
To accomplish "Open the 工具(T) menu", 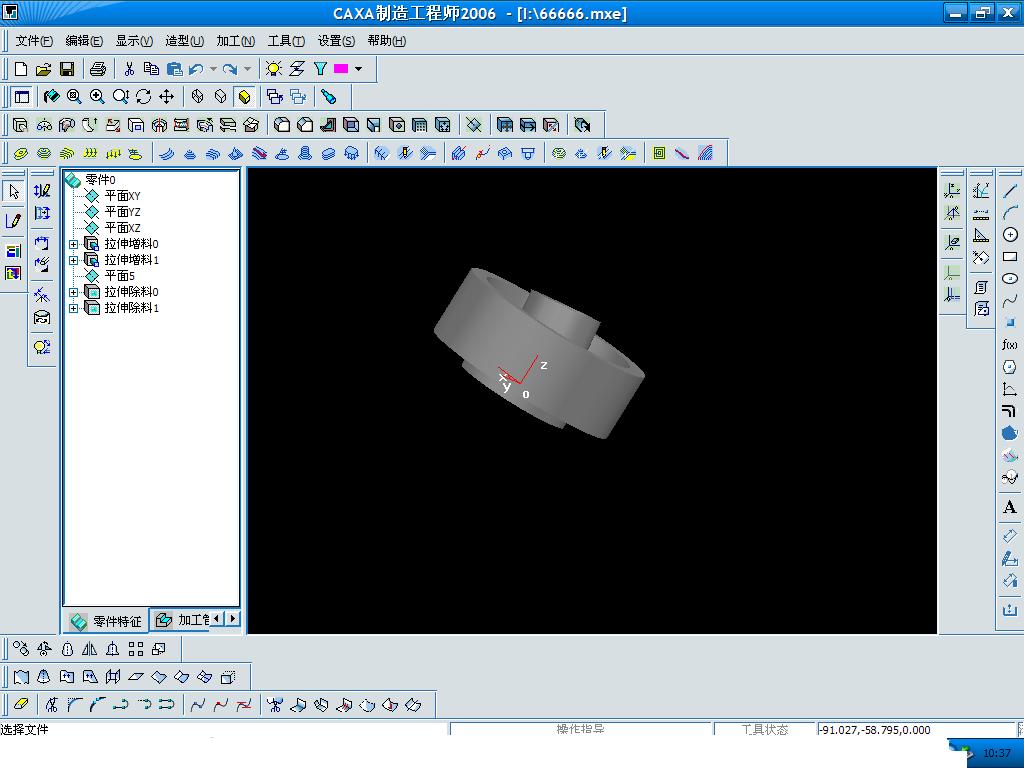I will pos(286,40).
